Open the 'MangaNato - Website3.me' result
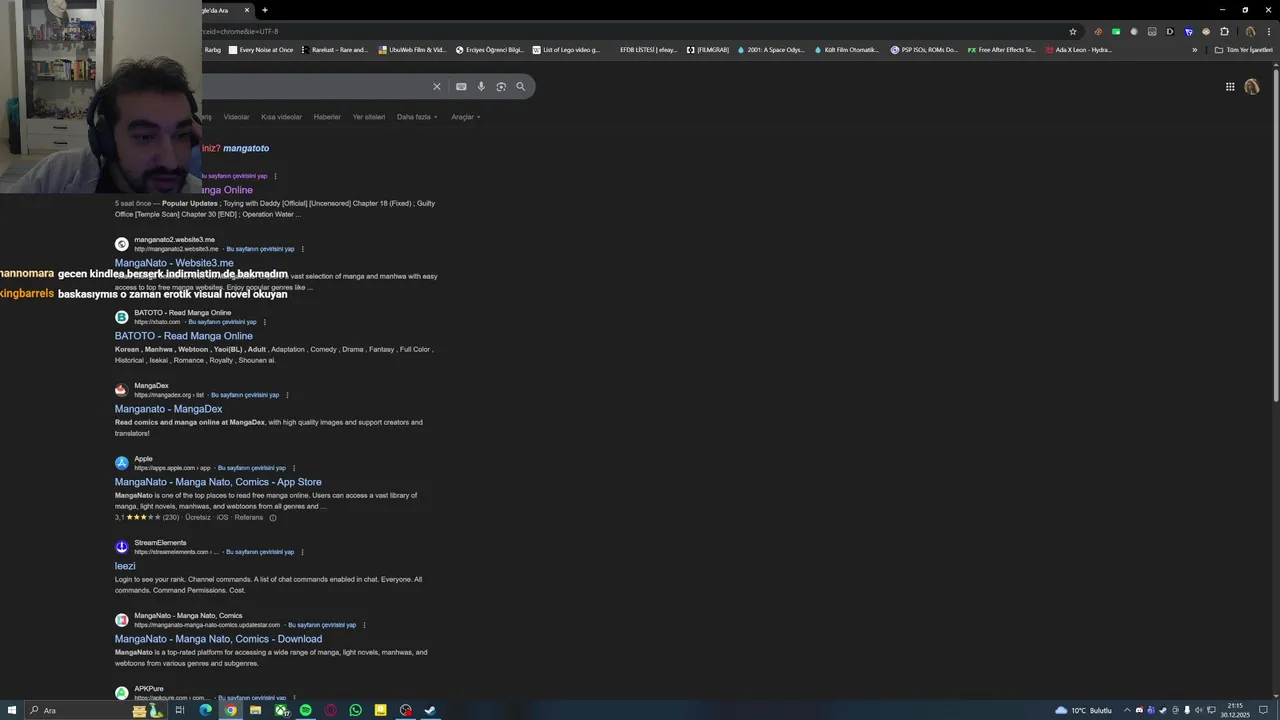This screenshot has width=1280, height=720. [x=174, y=263]
